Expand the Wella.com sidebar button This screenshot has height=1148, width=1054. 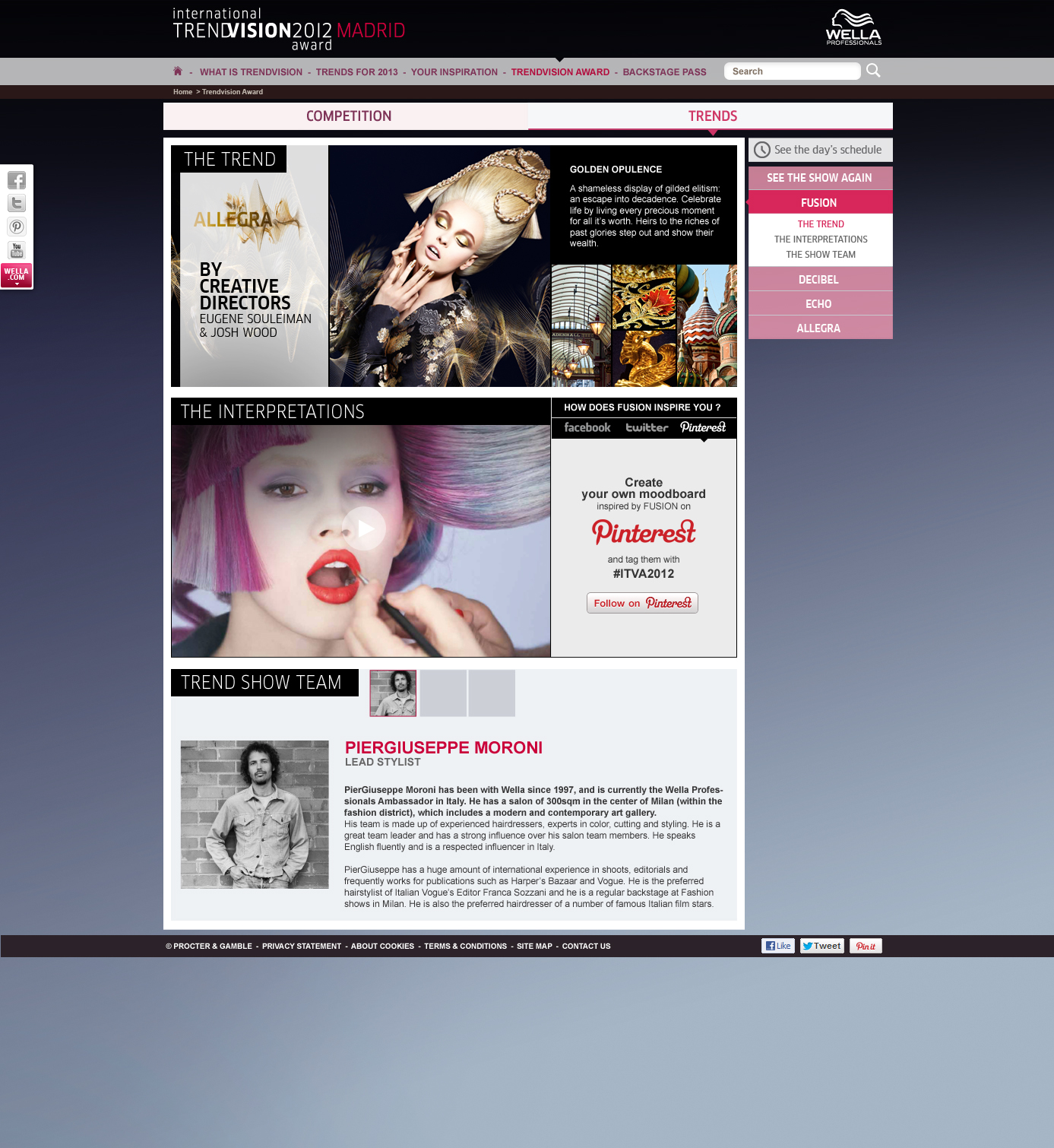[17, 275]
